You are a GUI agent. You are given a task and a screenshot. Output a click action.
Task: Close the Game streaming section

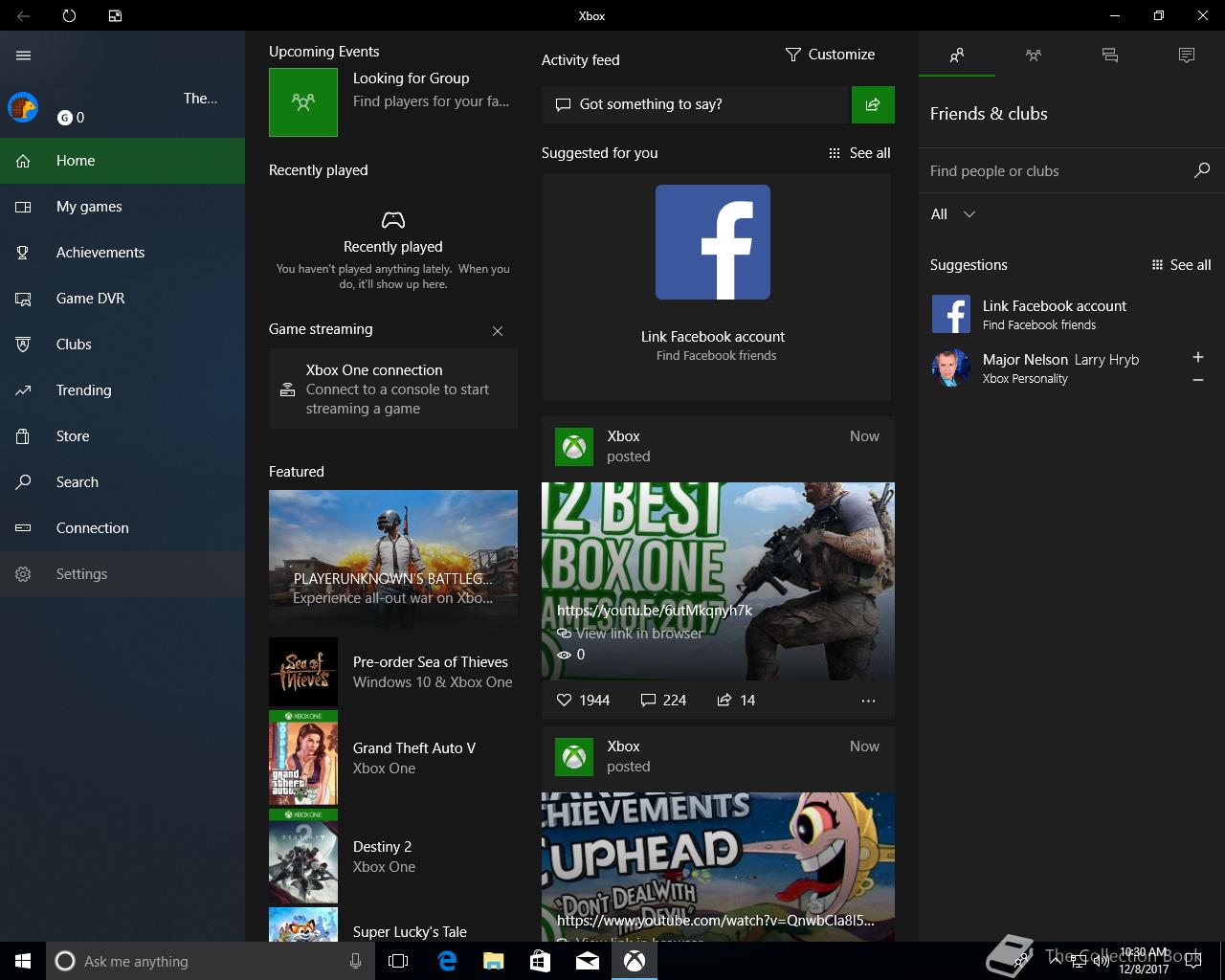click(498, 331)
